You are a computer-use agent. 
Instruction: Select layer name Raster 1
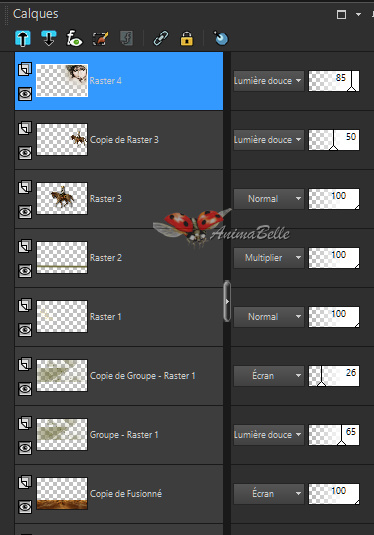(x=105, y=317)
